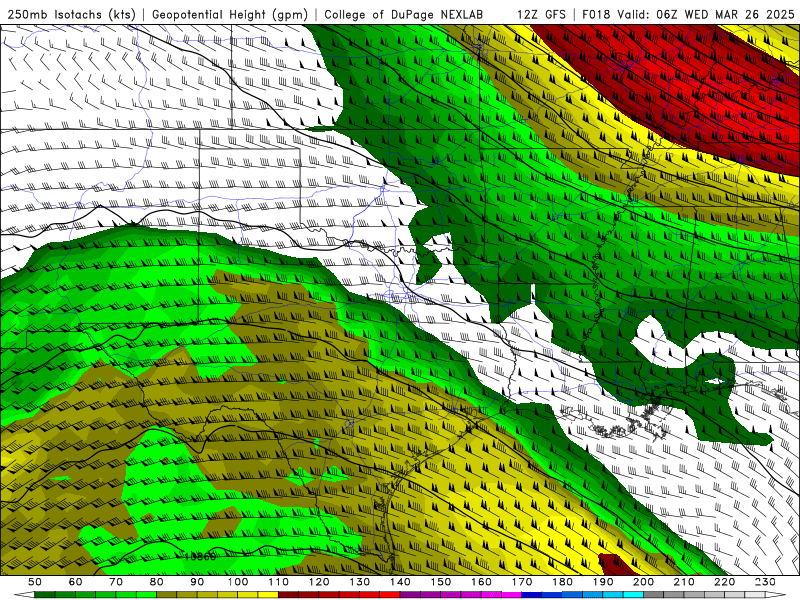
Task: Click the '50' legend value
Action: tap(35, 582)
